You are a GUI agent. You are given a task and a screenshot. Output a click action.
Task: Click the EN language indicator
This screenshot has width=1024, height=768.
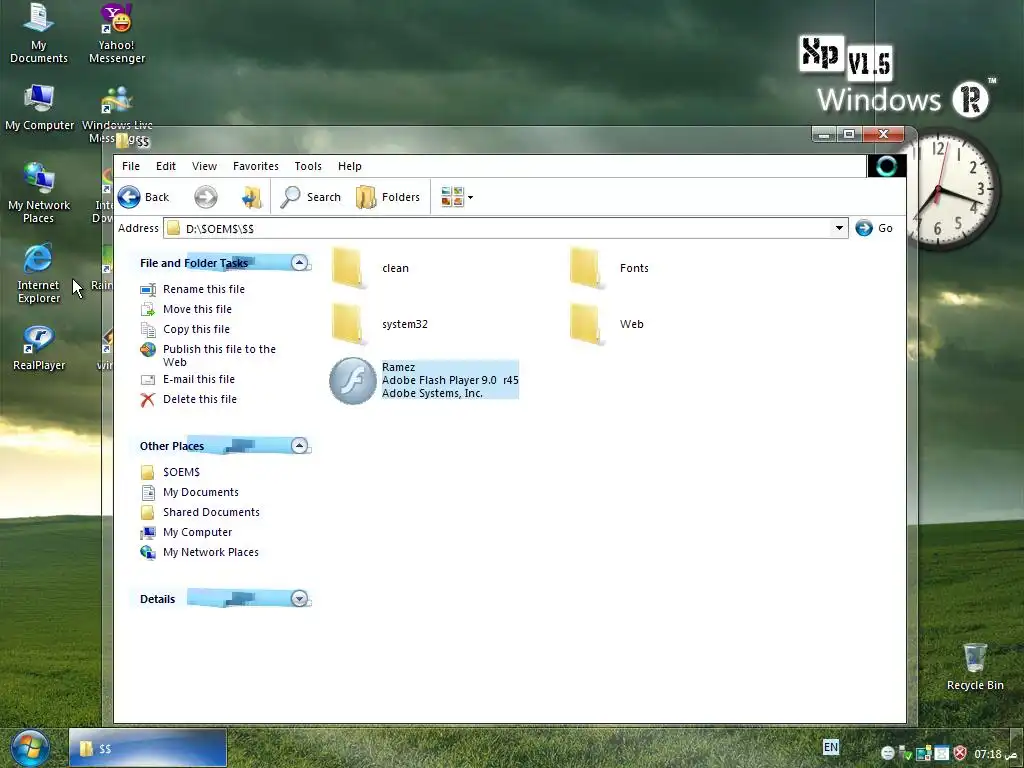831,747
